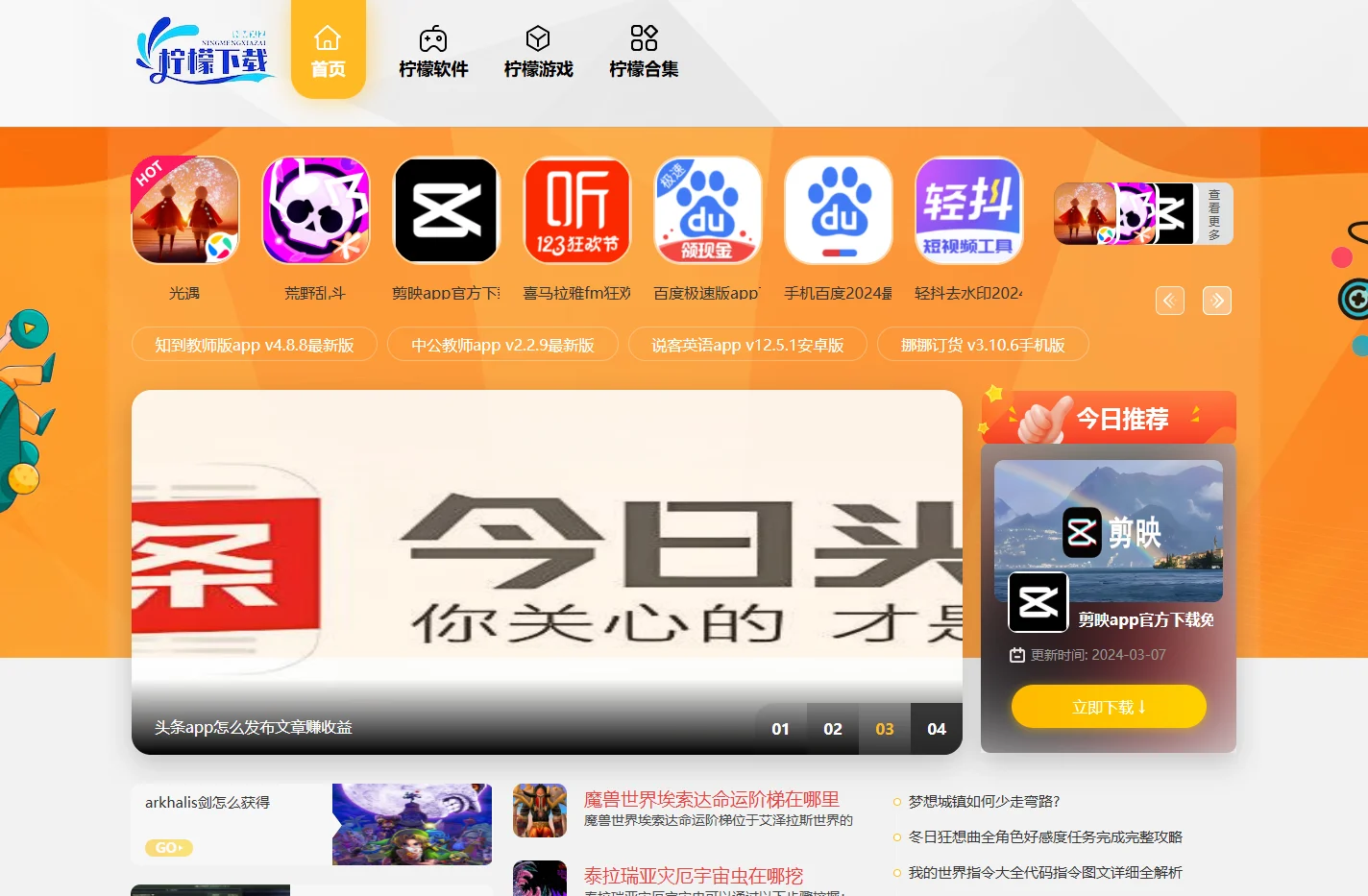The image size is (1368, 896).
Task: Open the 剪映 app icon in carousel
Action: pyautogui.click(x=447, y=210)
